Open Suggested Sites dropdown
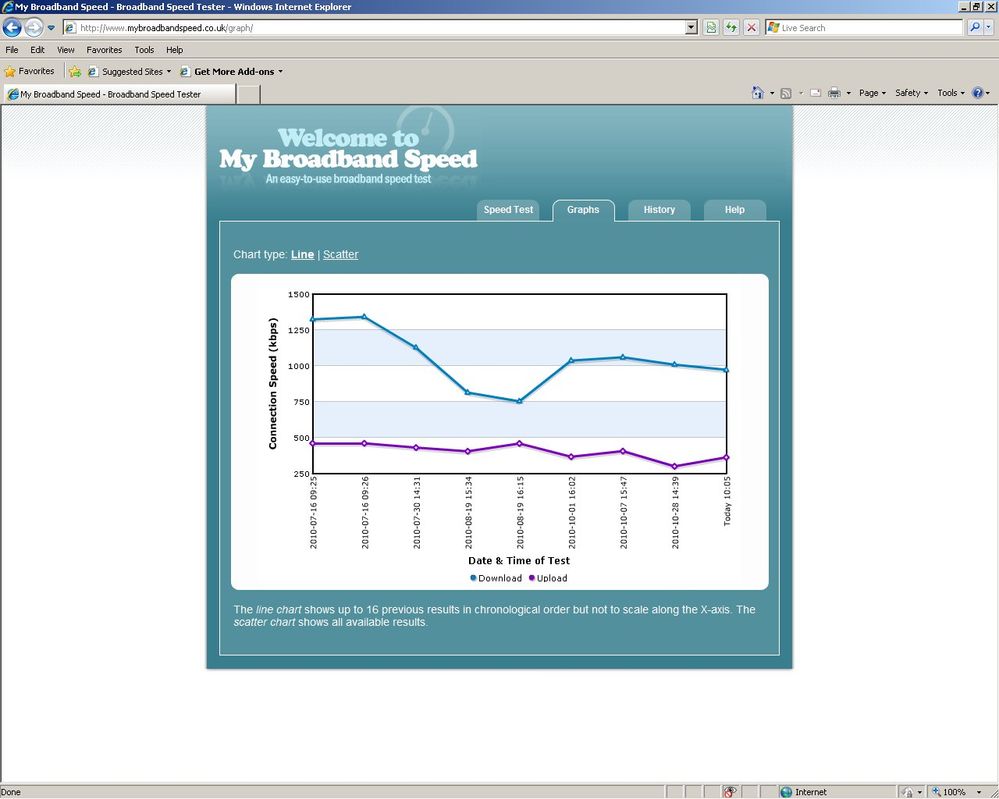999x799 pixels. (x=130, y=71)
